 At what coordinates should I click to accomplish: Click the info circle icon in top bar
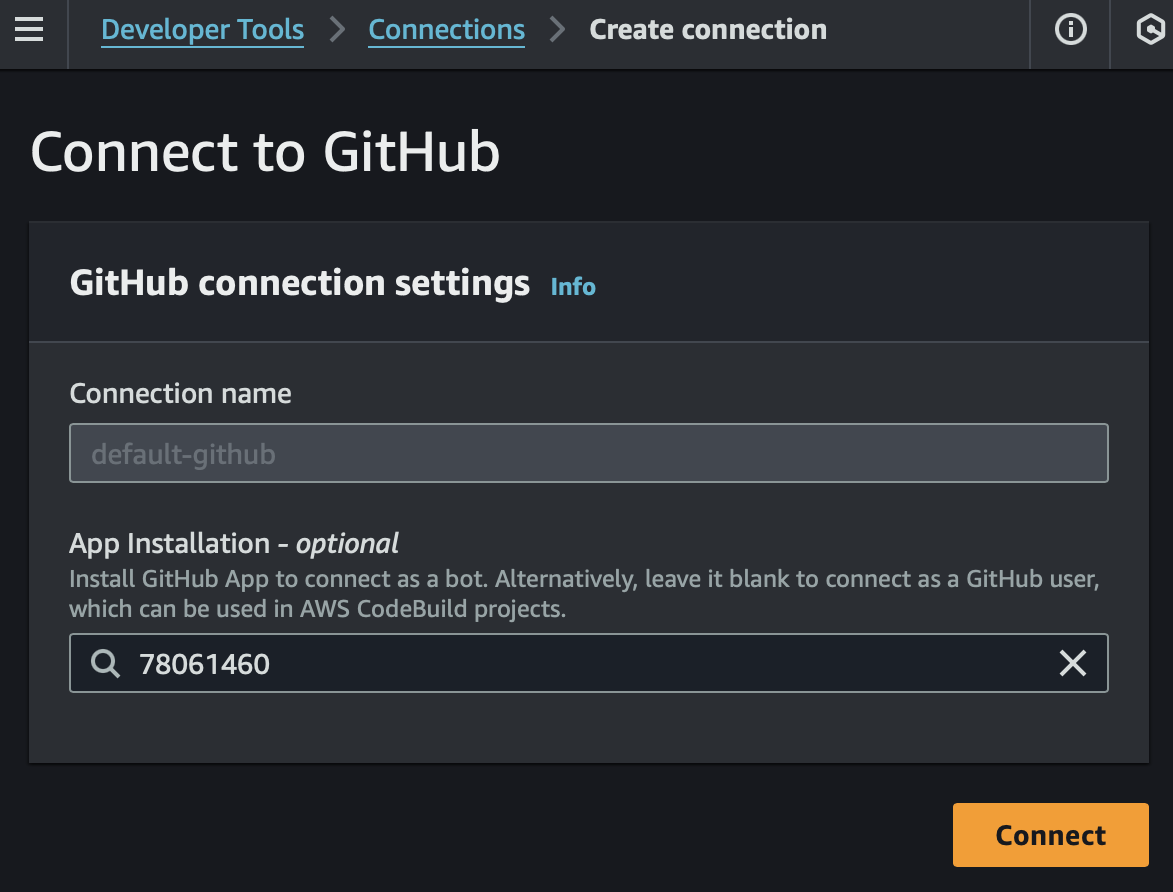click(x=1071, y=31)
